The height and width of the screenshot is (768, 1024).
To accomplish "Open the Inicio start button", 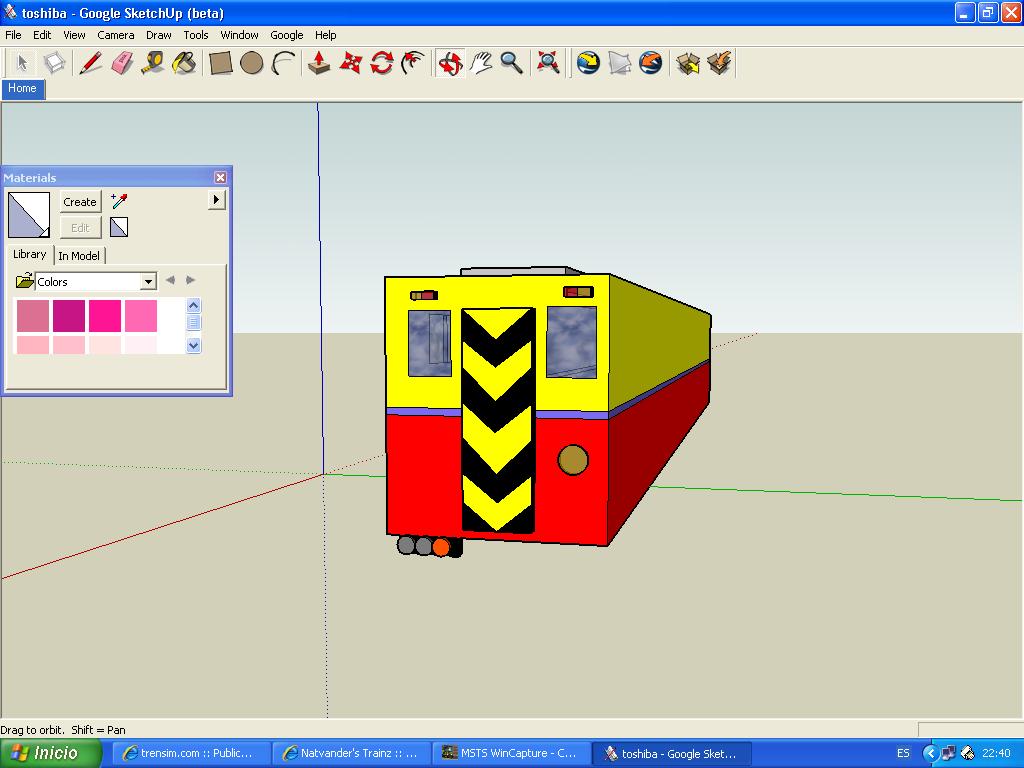I will 52,753.
